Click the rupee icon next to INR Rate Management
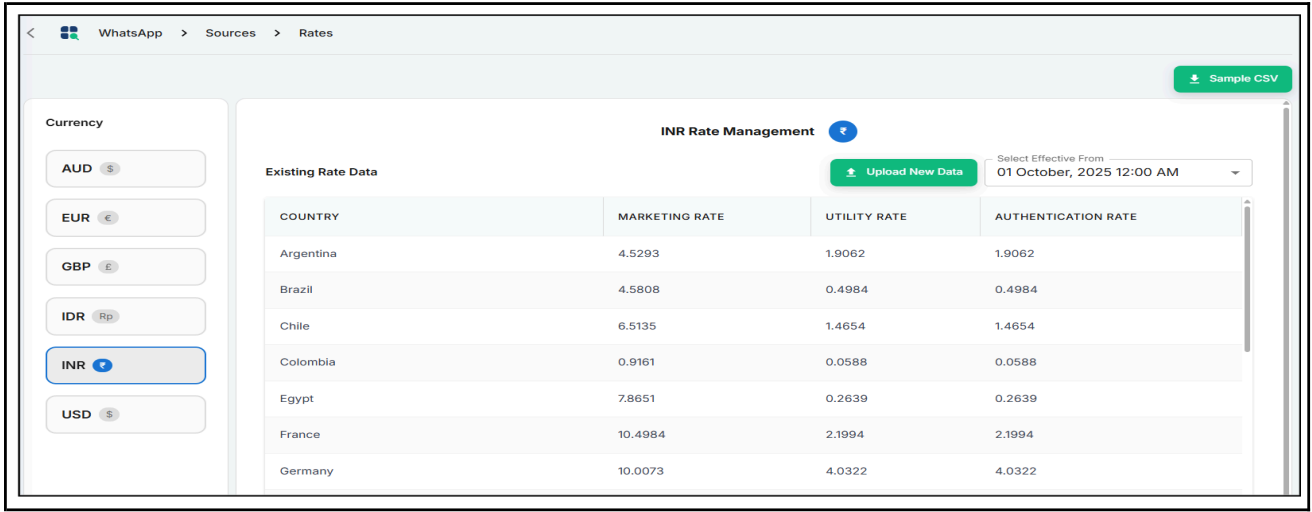Viewport: 1312px width, 512px height. point(843,131)
